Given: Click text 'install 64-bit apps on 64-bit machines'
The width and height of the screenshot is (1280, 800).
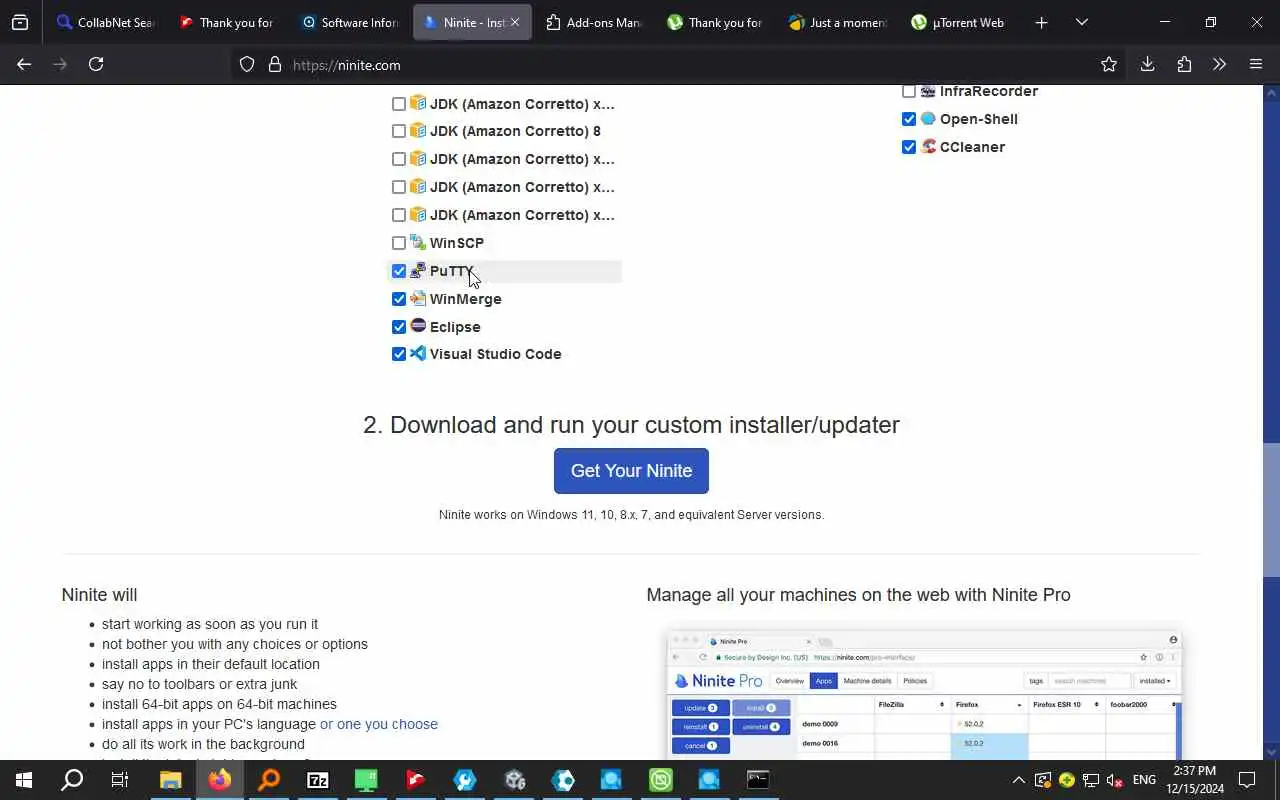Looking at the screenshot, I should click(x=219, y=704).
